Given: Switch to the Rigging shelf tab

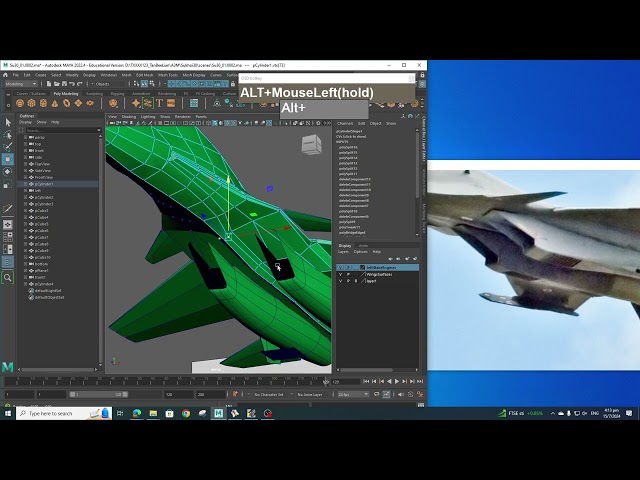Looking at the screenshot, I should 117,93.
